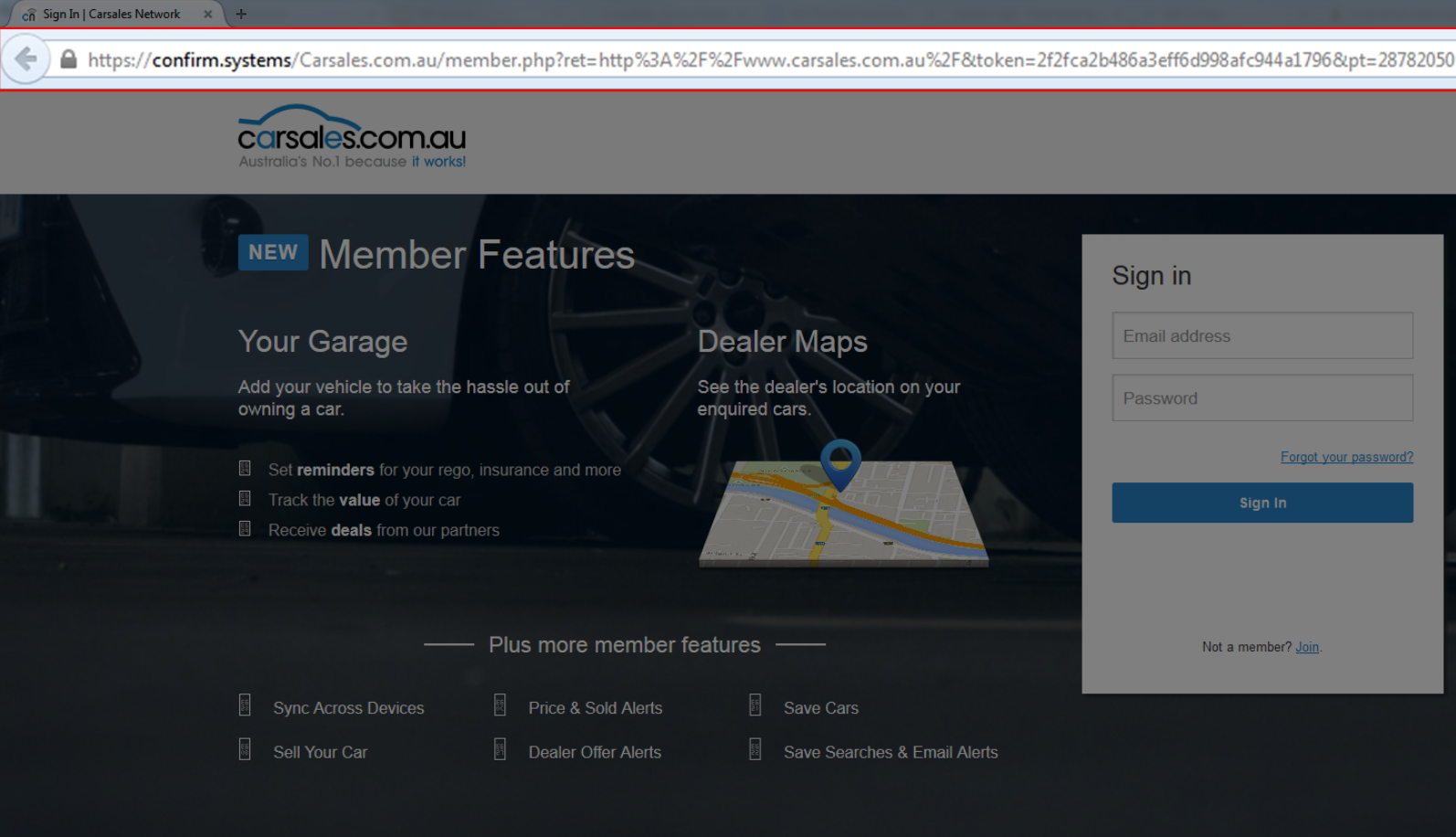Click the Track the value of your car text
The image size is (1456, 837).
364,500
